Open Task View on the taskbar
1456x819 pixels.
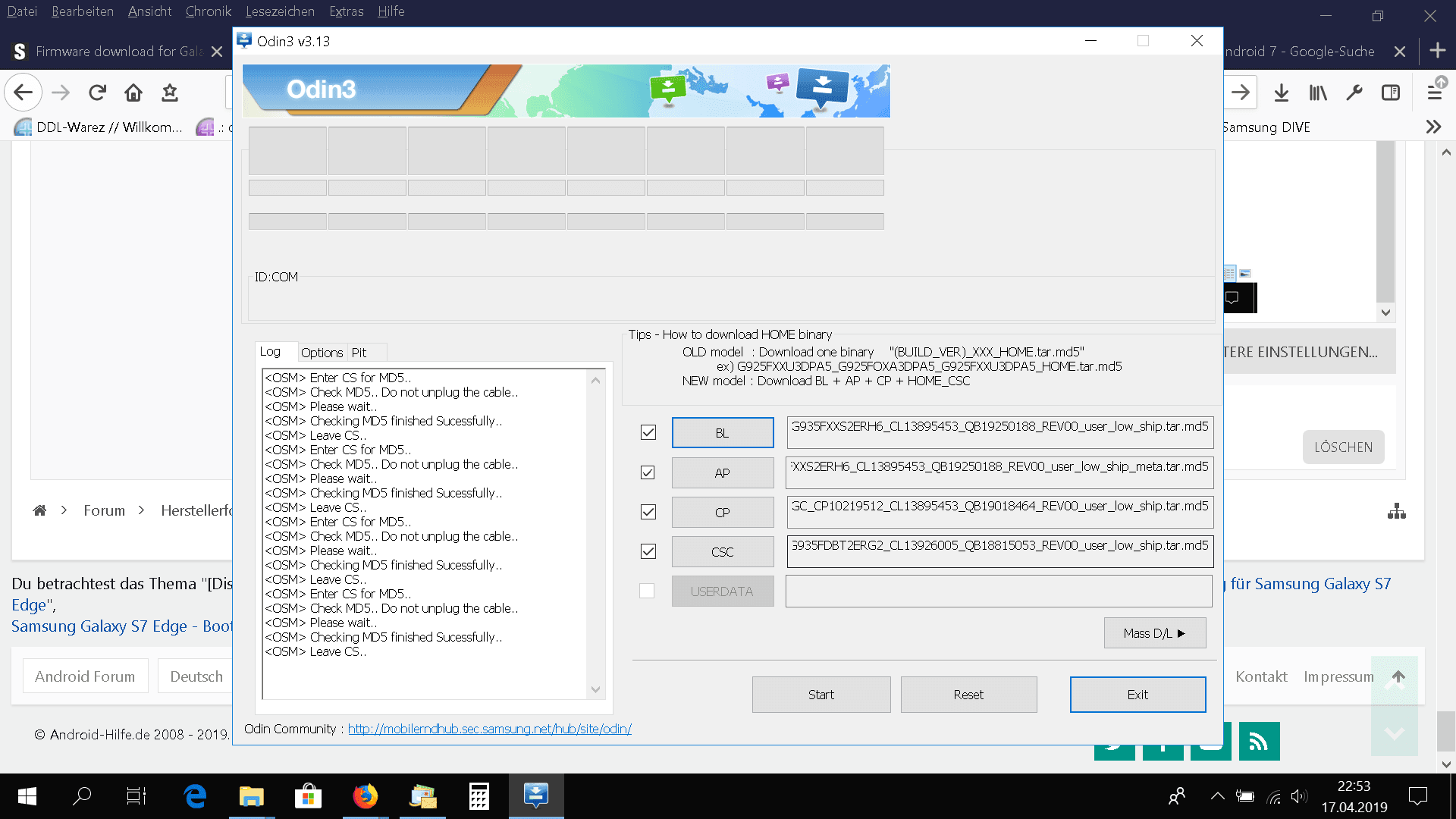click(136, 796)
